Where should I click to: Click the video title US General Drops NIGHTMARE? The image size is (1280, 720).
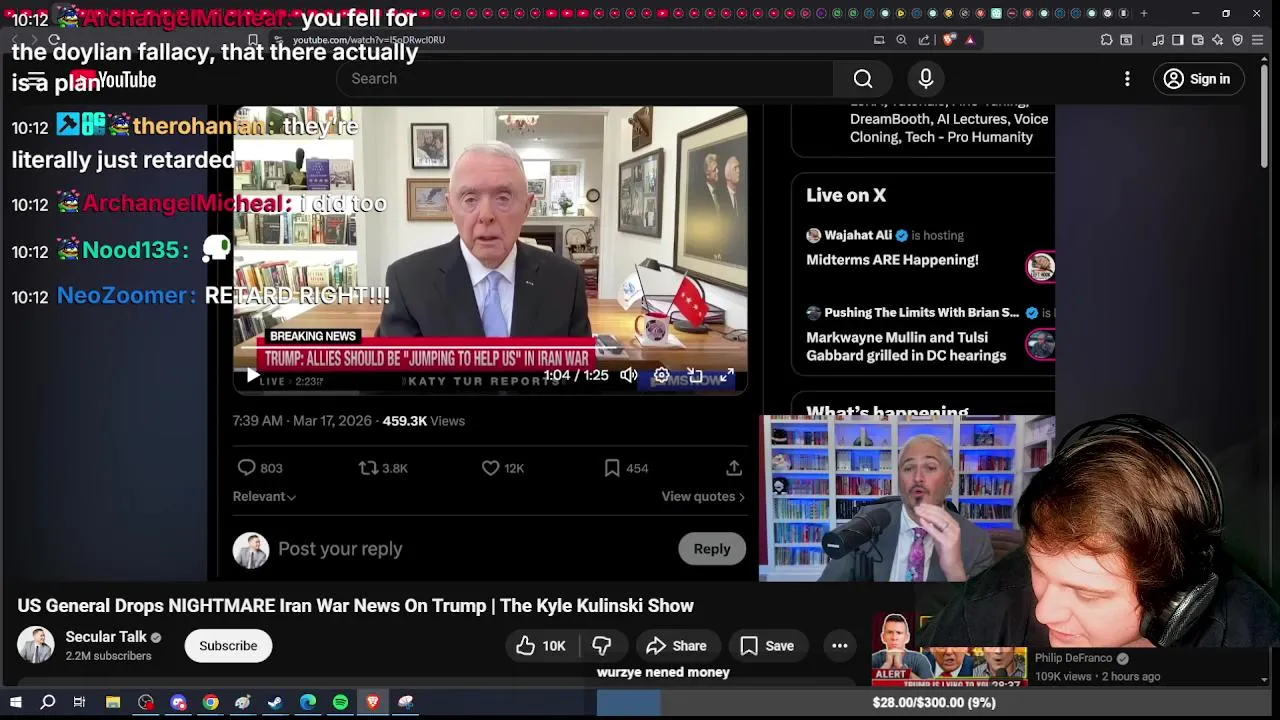click(355, 606)
